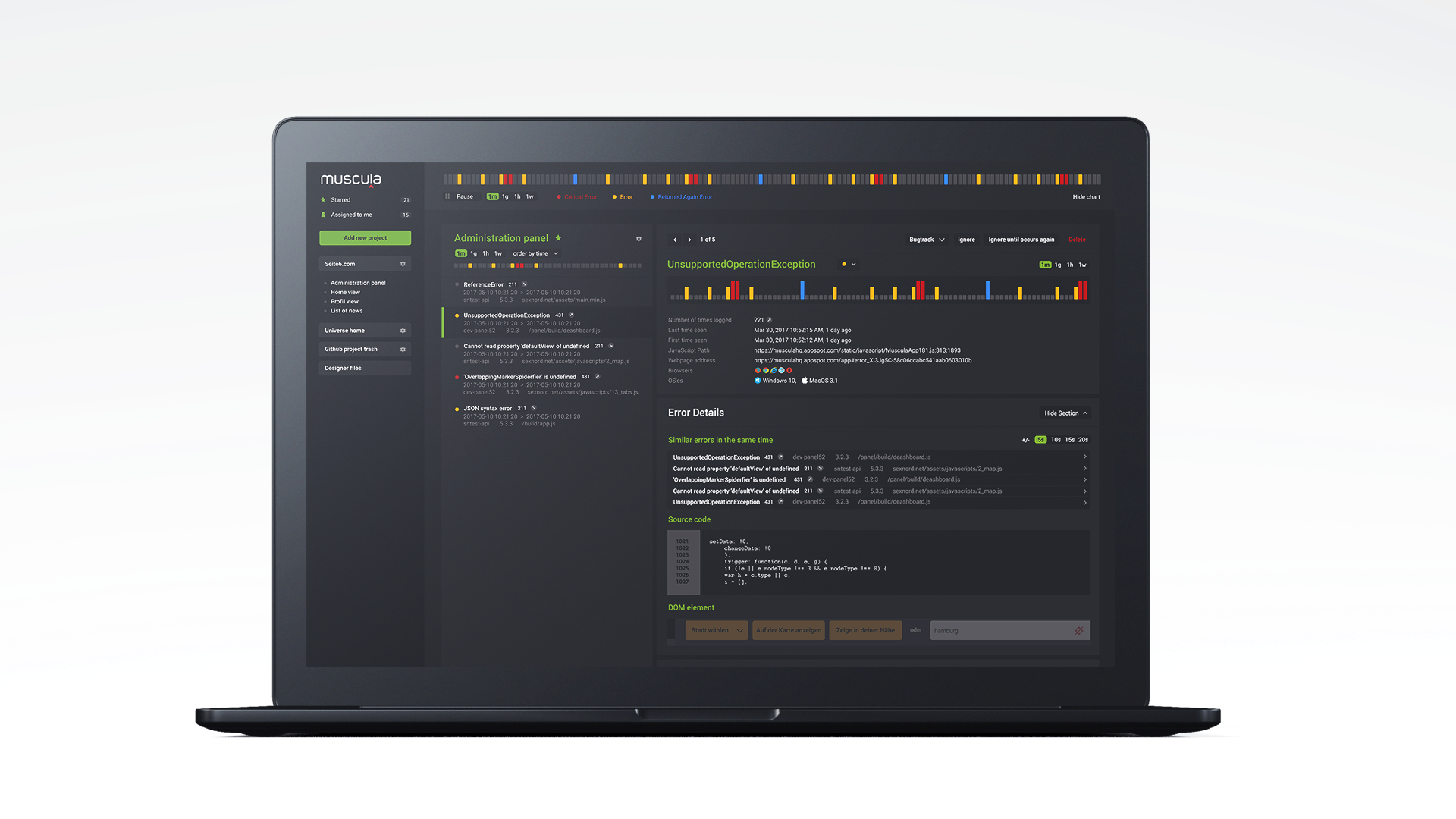The height and width of the screenshot is (819, 1456).
Task: Click Ignore until occurs again
Action: [x=1021, y=240]
